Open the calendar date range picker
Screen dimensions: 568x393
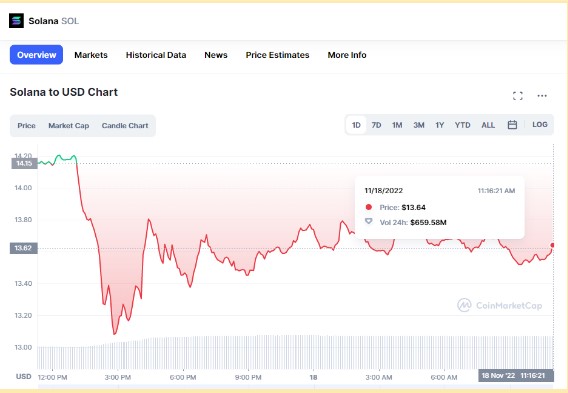tap(512, 125)
